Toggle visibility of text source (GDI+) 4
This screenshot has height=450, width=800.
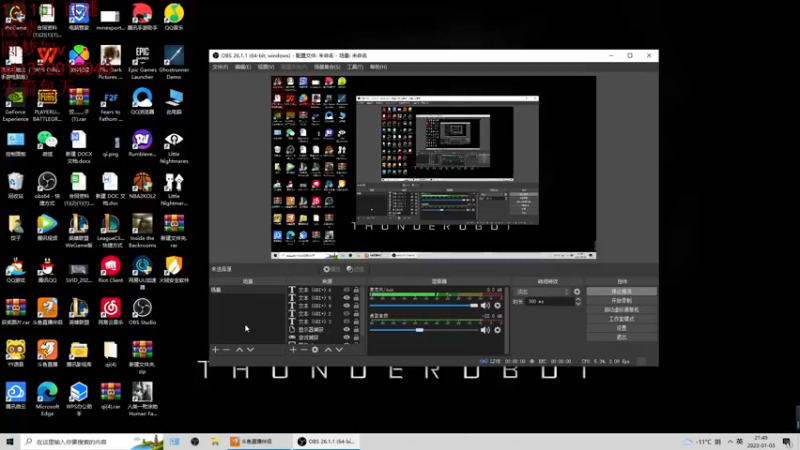point(346,306)
